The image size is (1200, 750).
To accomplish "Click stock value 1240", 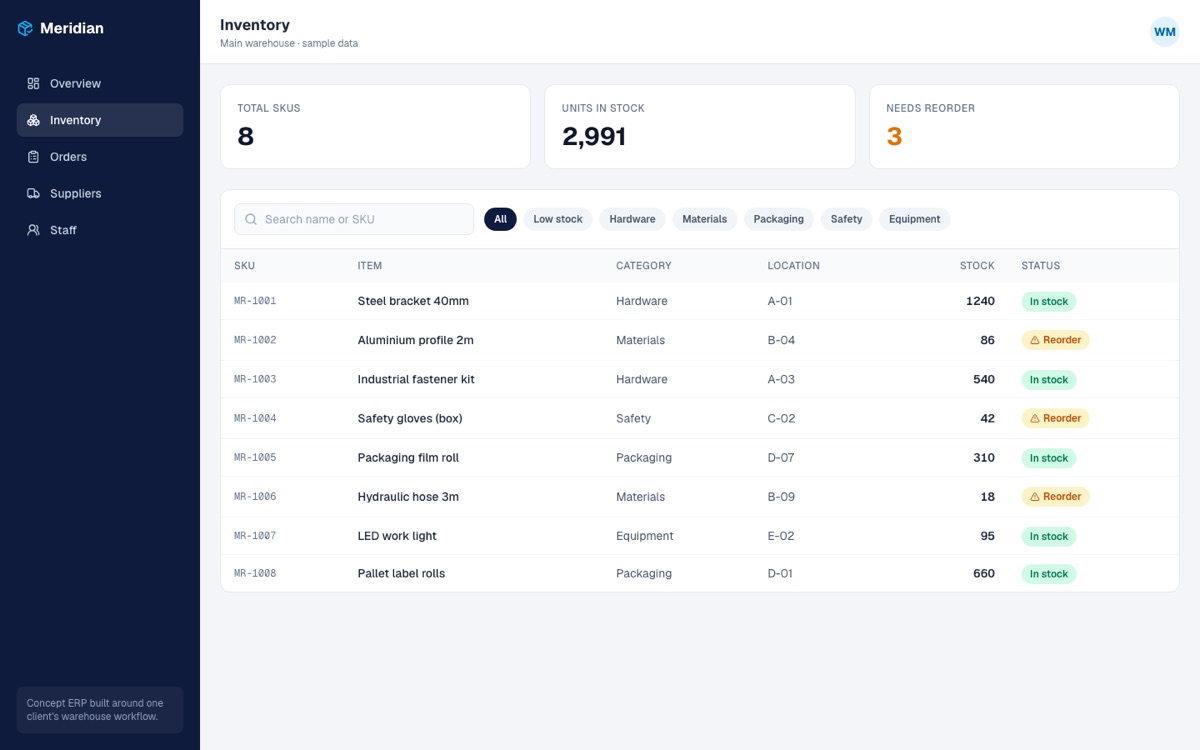I will 980,301.
